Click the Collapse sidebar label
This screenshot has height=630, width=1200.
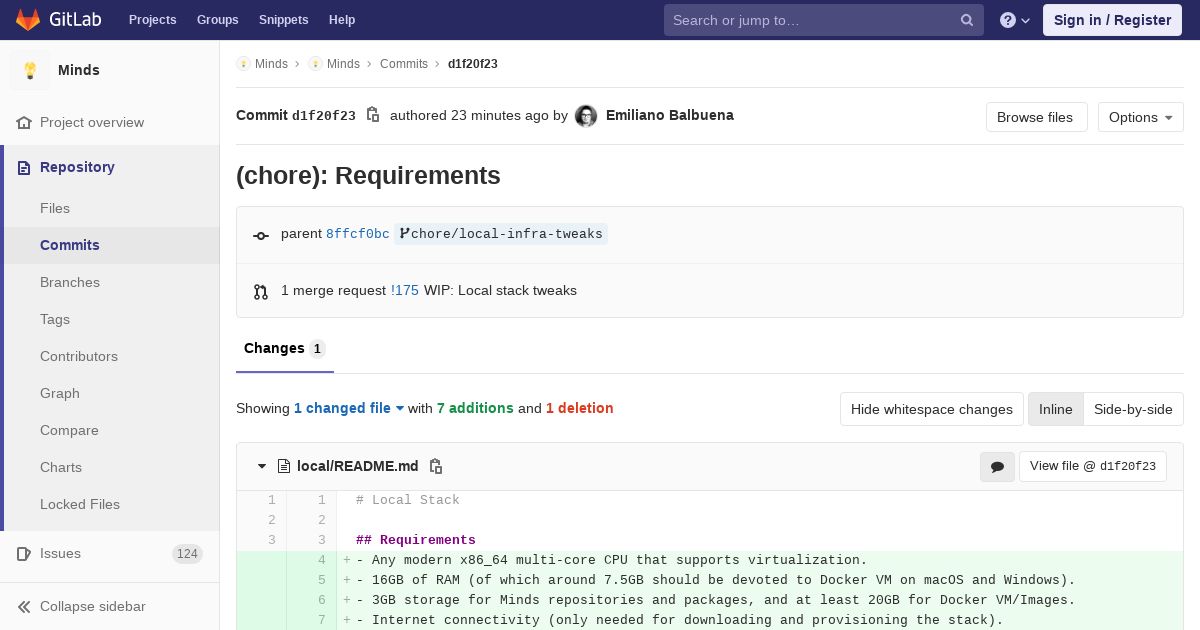[93, 606]
